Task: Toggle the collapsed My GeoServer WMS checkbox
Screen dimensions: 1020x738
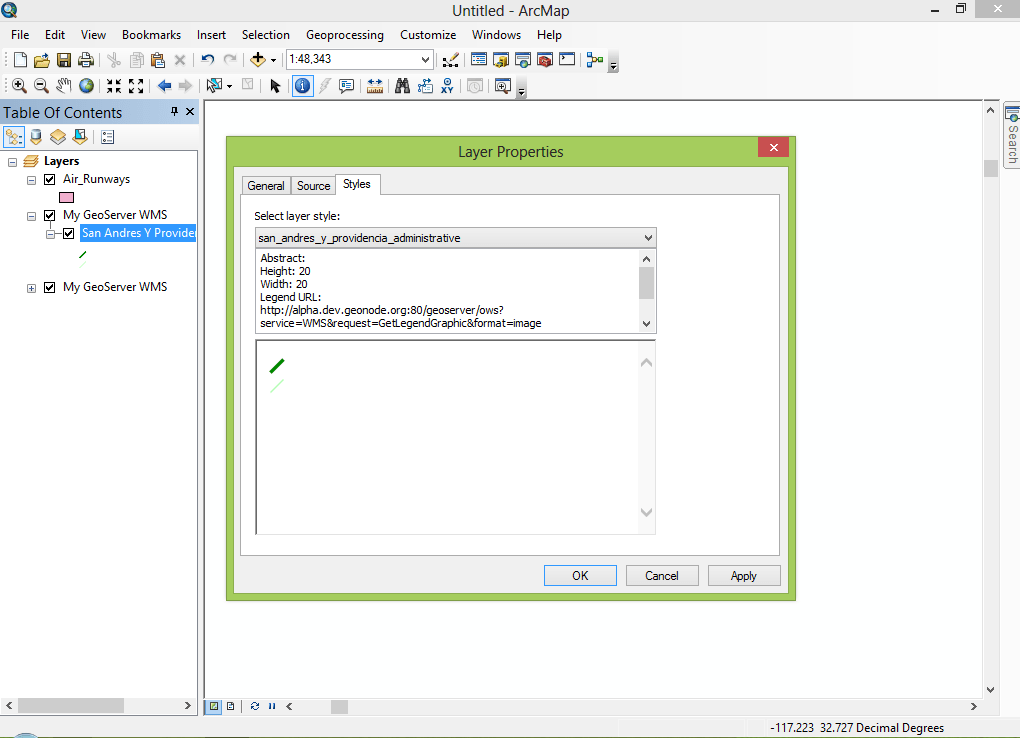Action: click(x=49, y=288)
